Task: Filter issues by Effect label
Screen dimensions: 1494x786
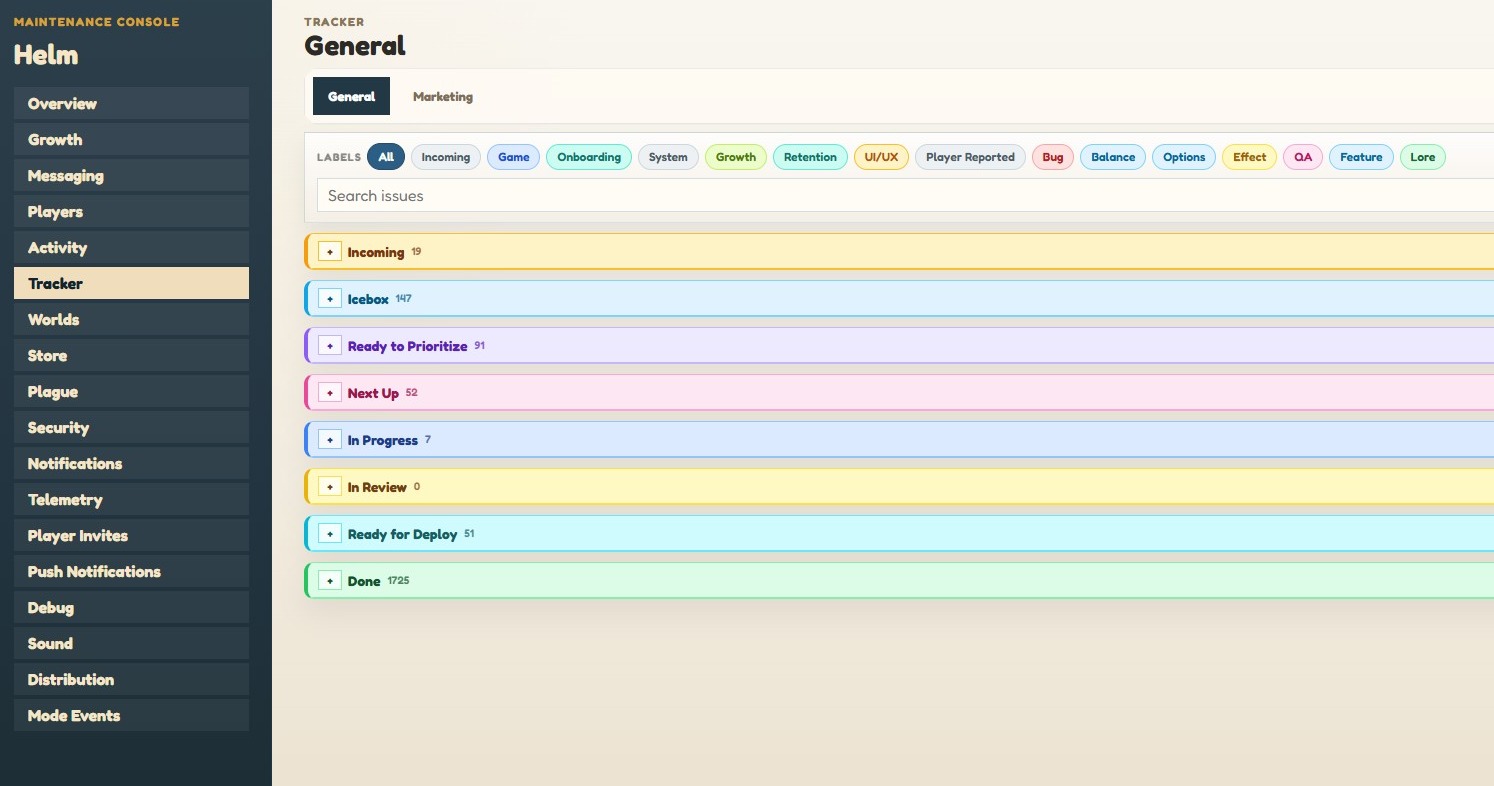Action: 1250,157
